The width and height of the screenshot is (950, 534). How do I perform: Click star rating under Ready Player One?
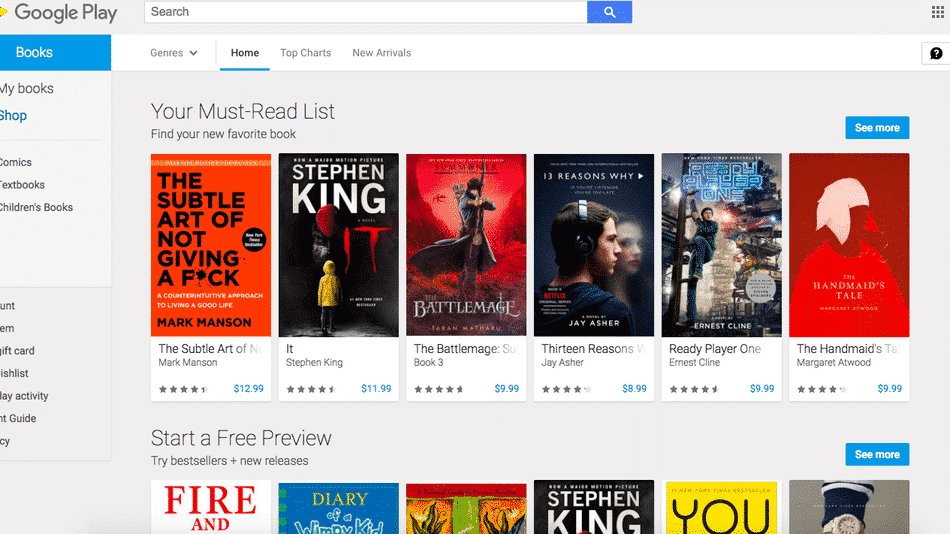[x=694, y=389]
